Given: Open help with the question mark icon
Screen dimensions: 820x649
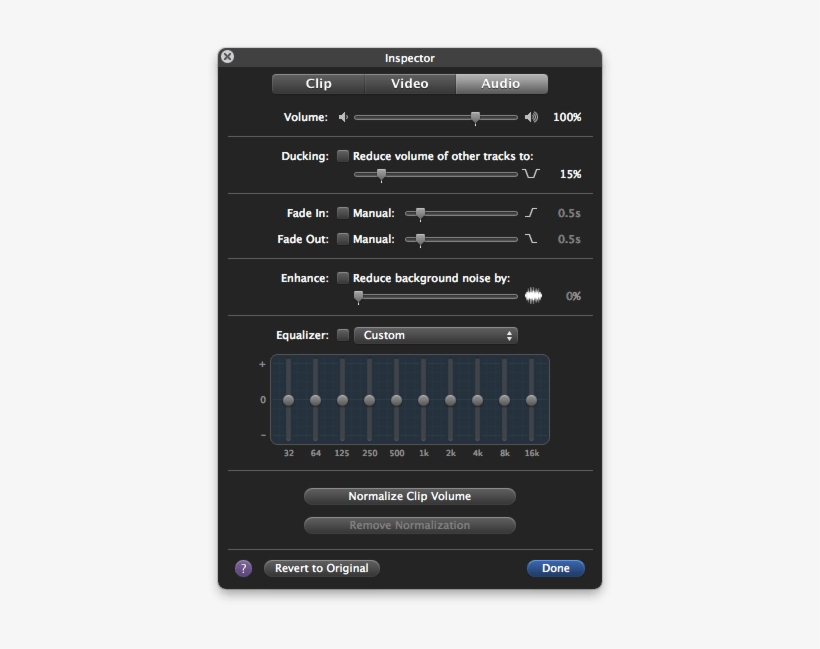Looking at the screenshot, I should (x=241, y=568).
